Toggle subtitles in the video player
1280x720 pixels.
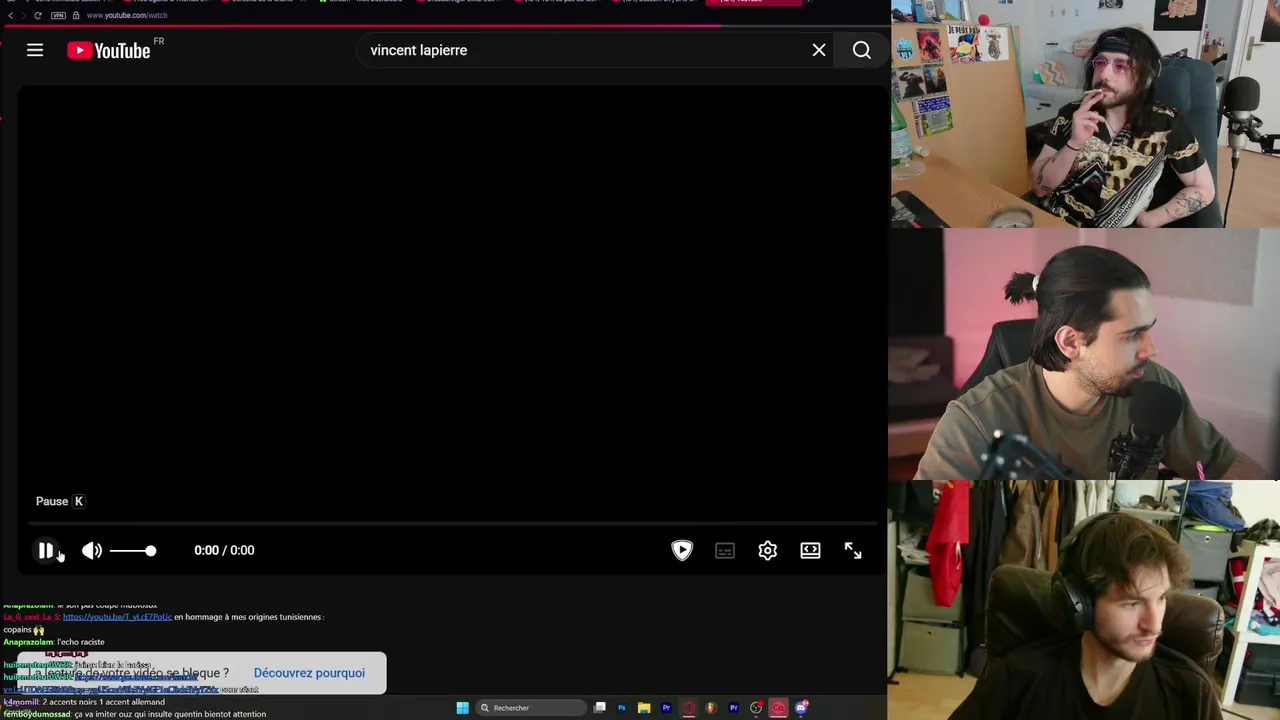coord(725,550)
